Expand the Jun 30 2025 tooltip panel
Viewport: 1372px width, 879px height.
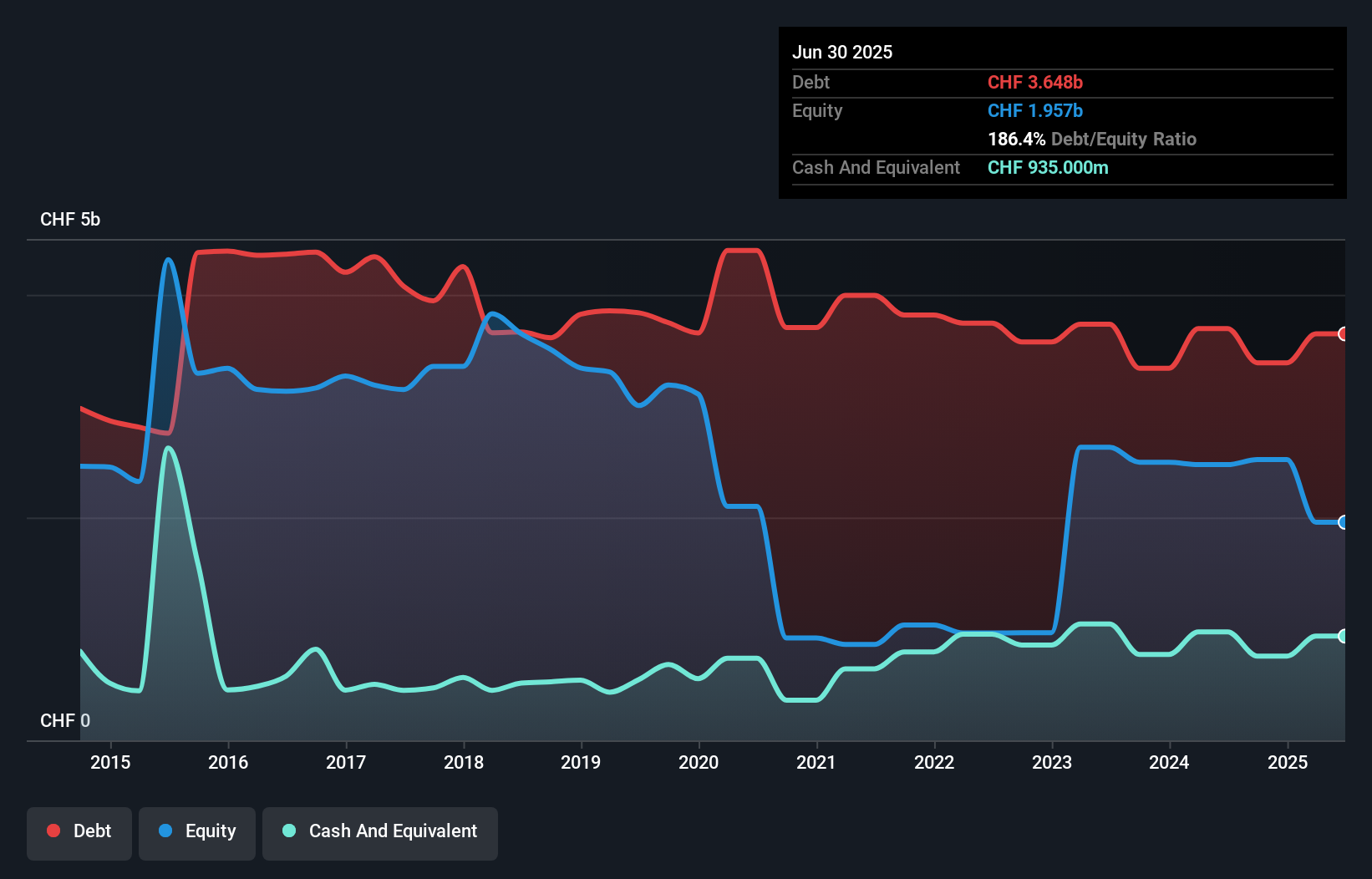pyautogui.click(x=842, y=52)
